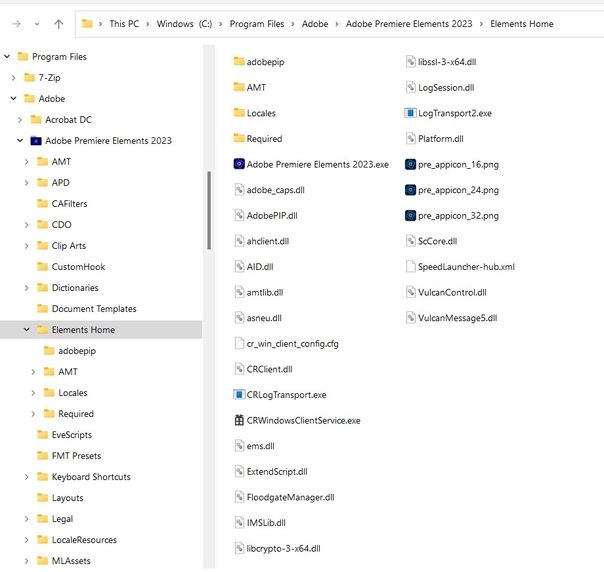Click the adobepip folder icon in file list
The height and width of the screenshot is (572, 604).
[x=239, y=61]
